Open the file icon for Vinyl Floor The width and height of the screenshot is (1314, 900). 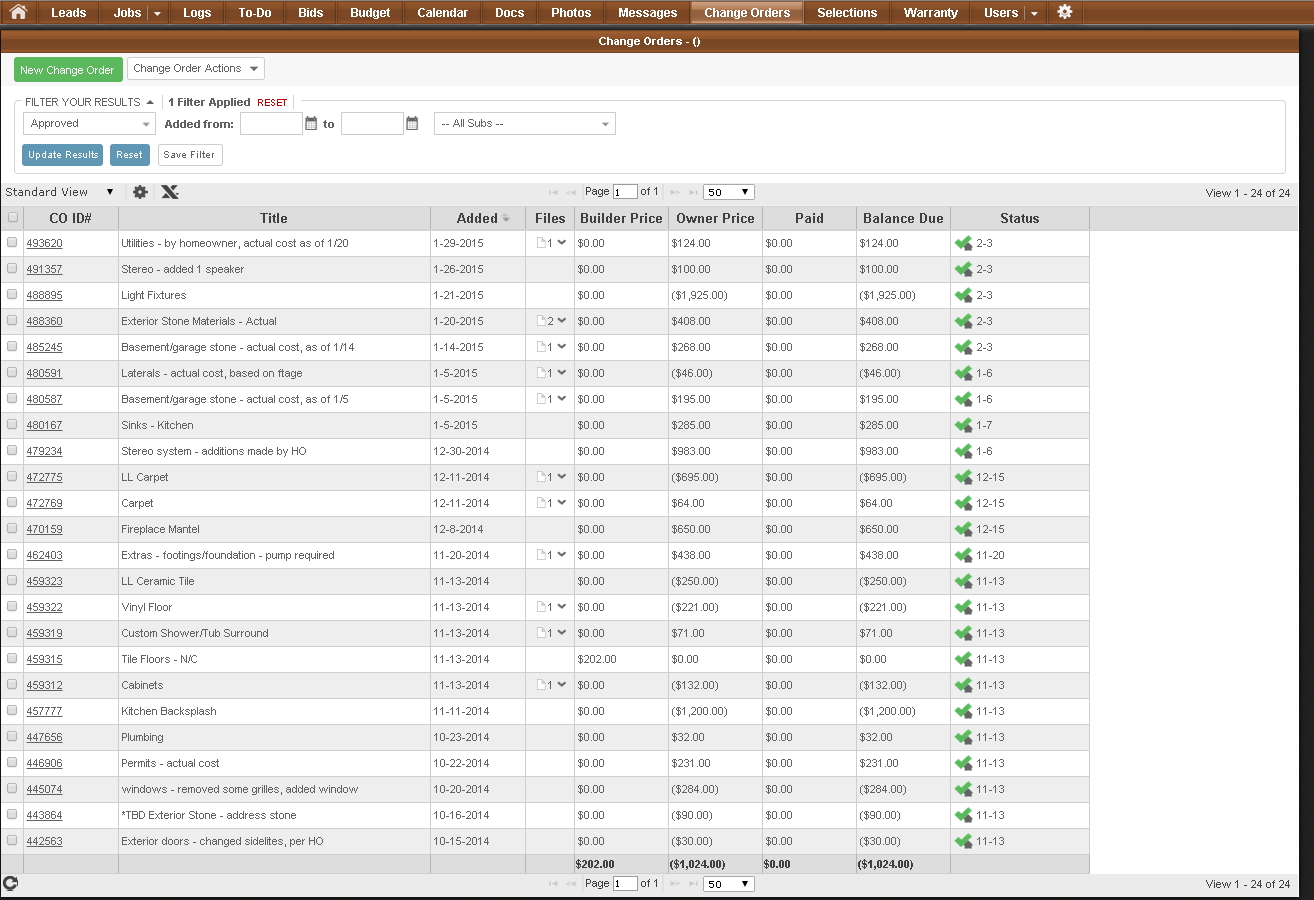pos(542,607)
